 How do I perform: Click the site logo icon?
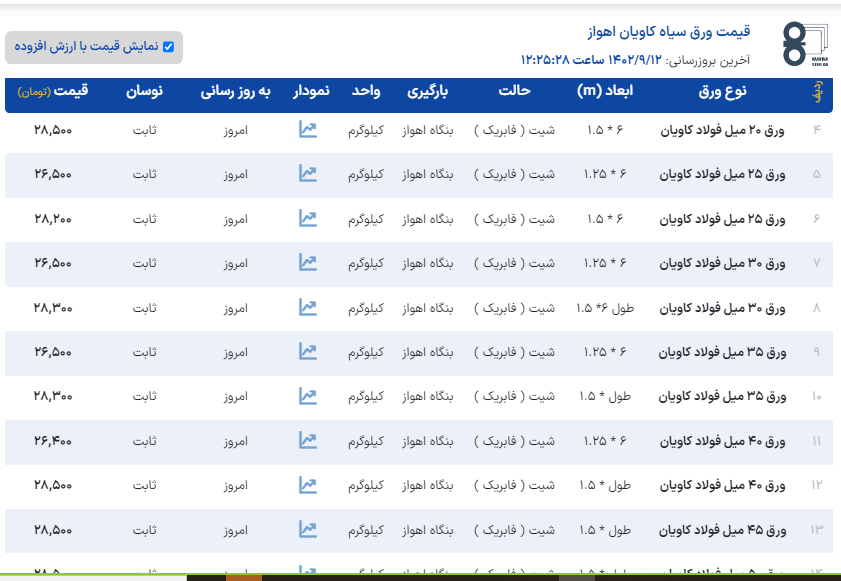pyautogui.click(x=806, y=45)
